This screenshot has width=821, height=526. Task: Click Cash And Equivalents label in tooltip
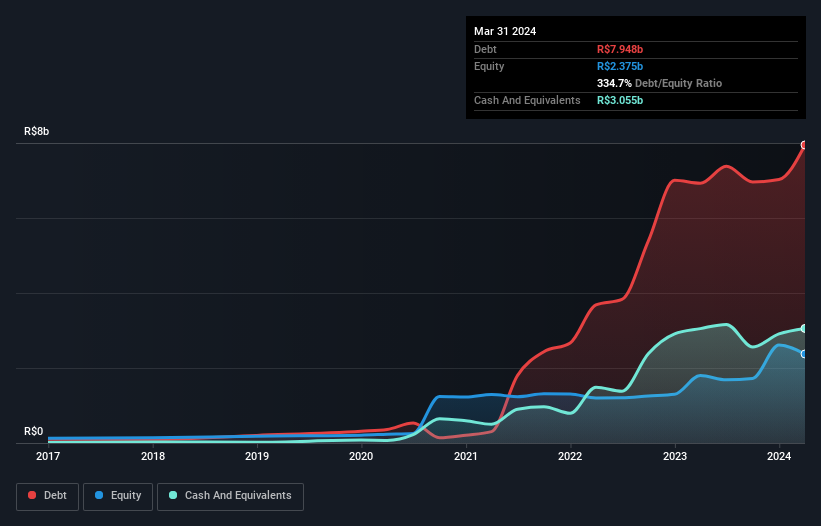point(527,100)
